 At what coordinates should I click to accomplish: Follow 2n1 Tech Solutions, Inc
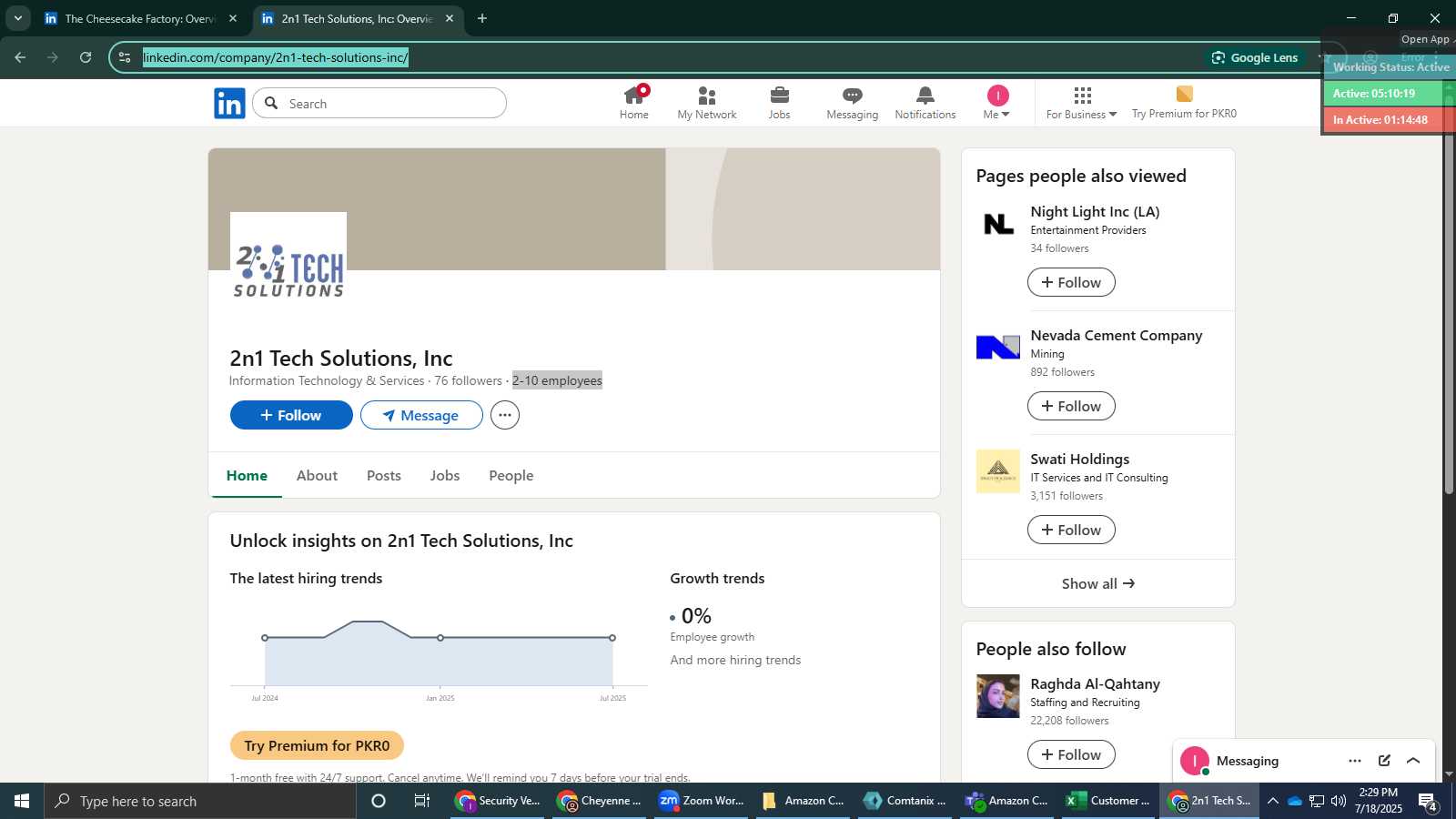point(291,415)
